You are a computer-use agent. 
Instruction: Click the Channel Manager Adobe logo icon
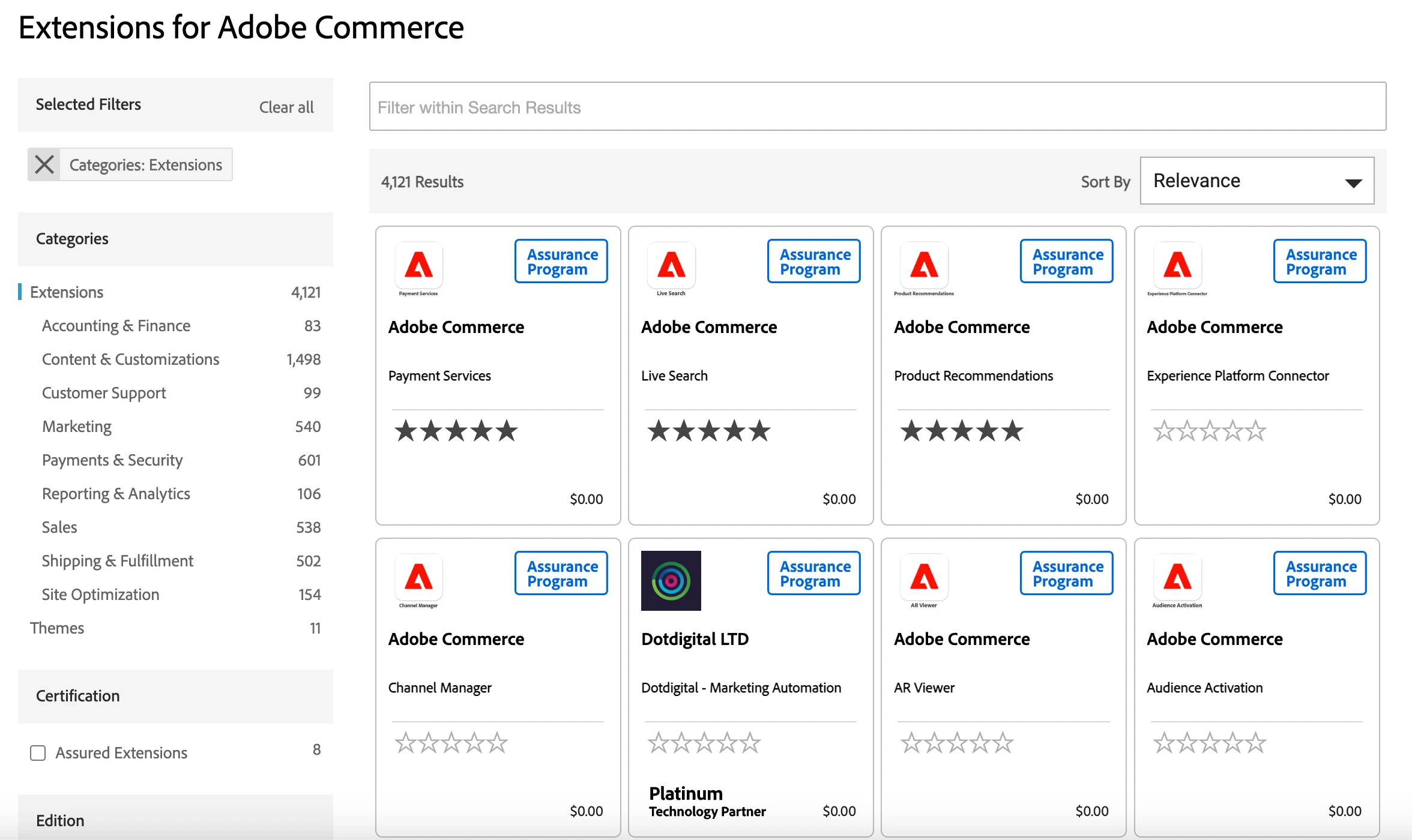[418, 577]
